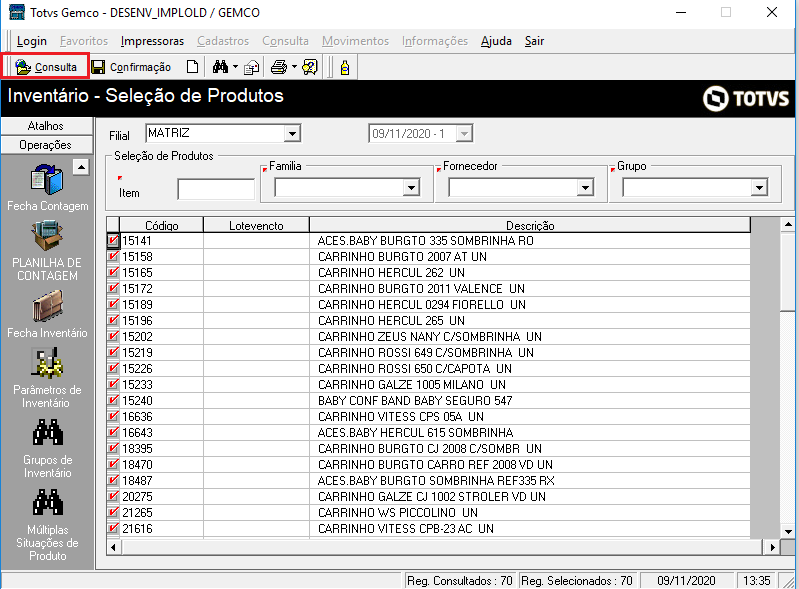Click the help question mark toolbar icon
Screen dimensions: 799x589
pyautogui.click(x=310, y=67)
